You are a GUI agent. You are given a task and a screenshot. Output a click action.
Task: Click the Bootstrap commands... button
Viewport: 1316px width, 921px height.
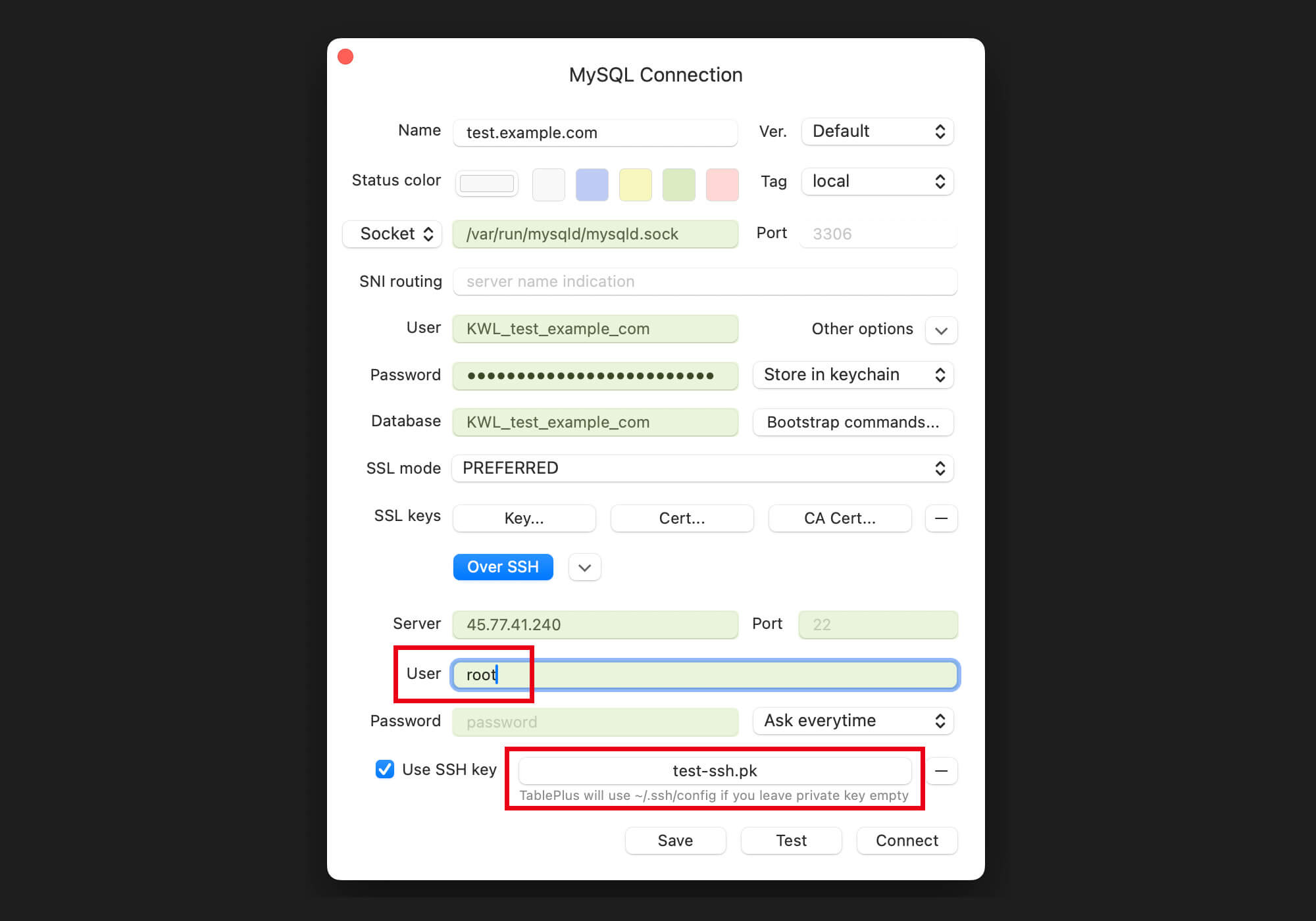pos(853,422)
